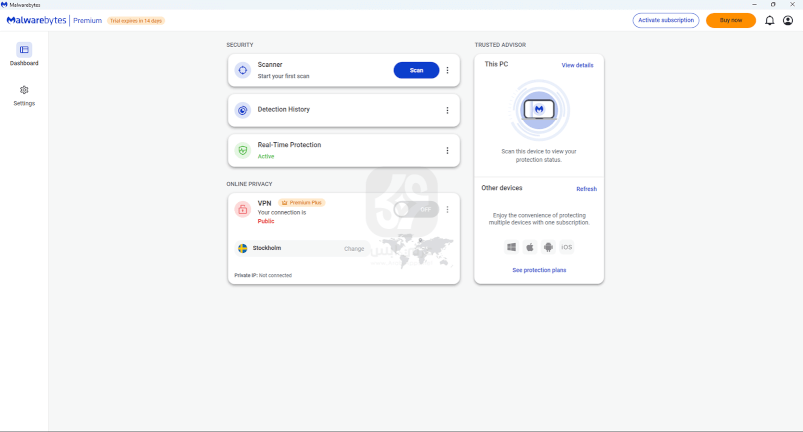This screenshot has height=432, width=803.
Task: Click the Scanner crosshair icon
Action: [x=243, y=70]
